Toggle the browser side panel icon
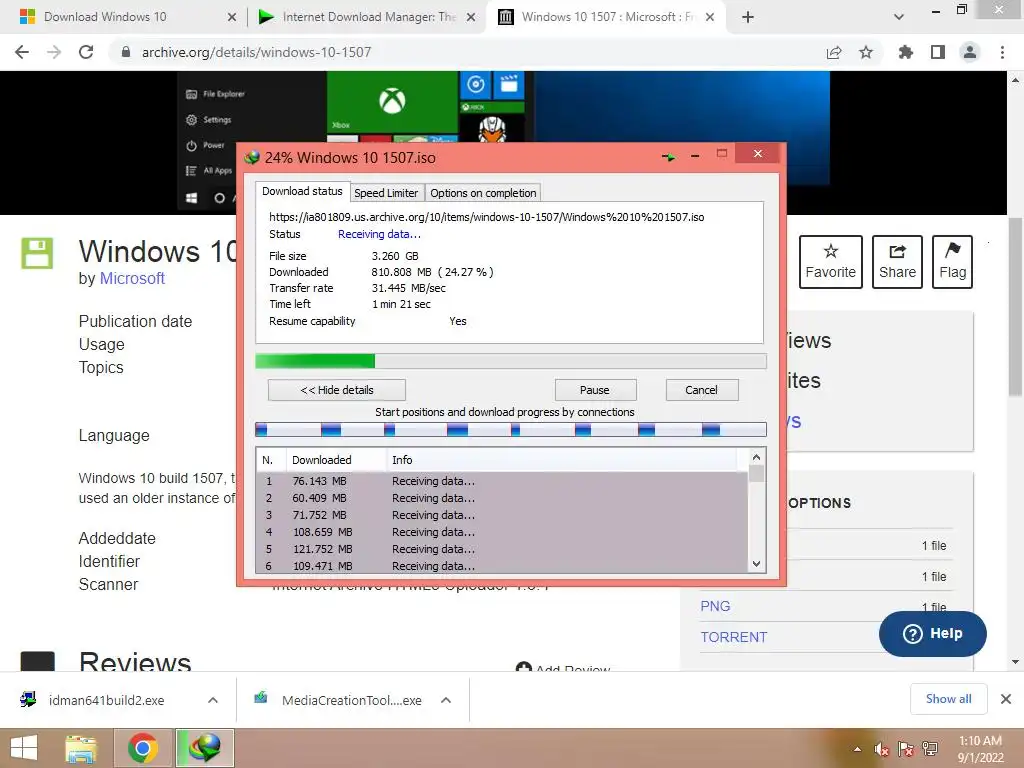Image resolution: width=1024 pixels, height=768 pixels. pyautogui.click(x=938, y=52)
